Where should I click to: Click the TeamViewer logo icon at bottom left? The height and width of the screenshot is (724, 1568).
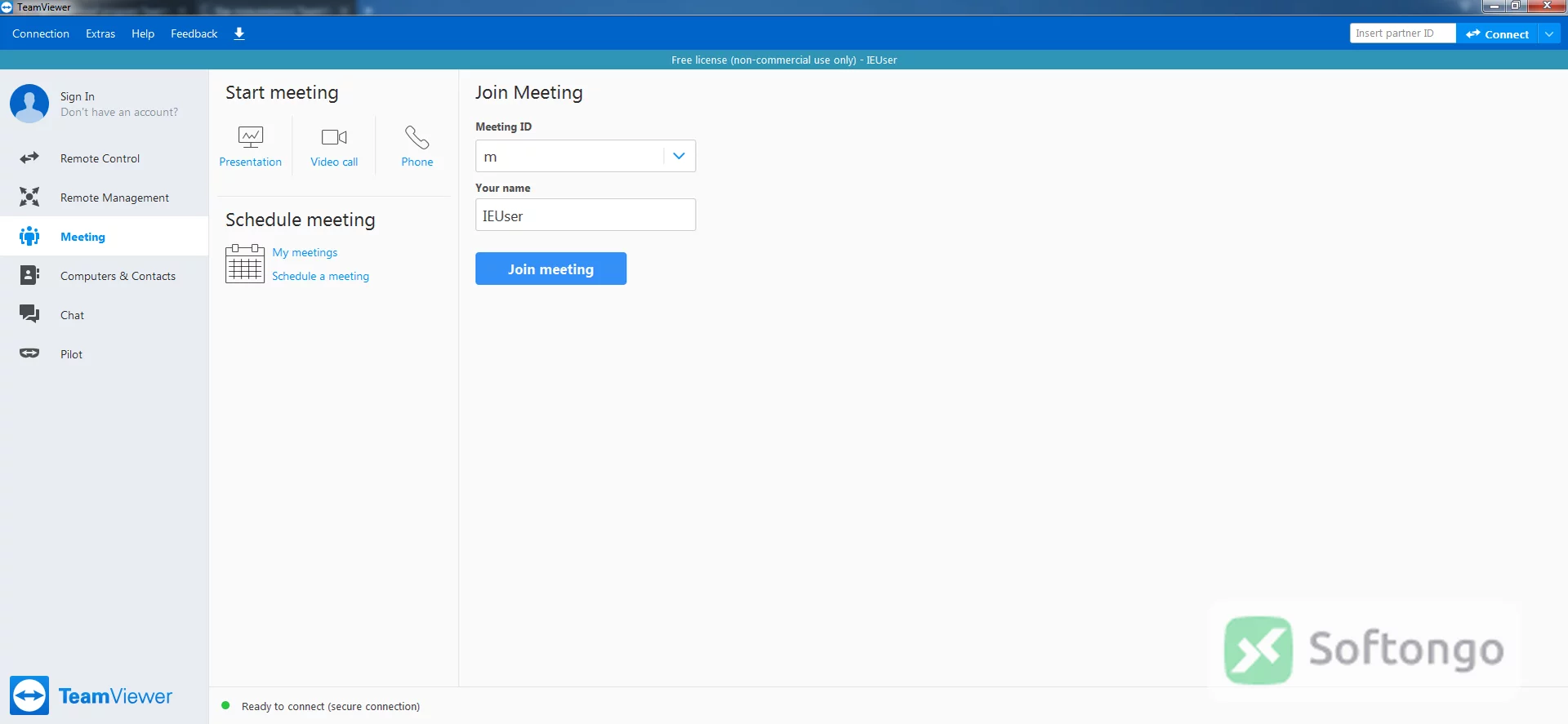tap(29, 695)
